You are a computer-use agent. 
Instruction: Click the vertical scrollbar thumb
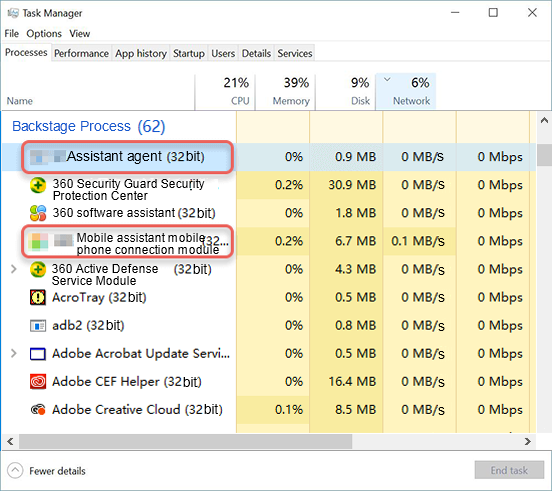[544, 155]
